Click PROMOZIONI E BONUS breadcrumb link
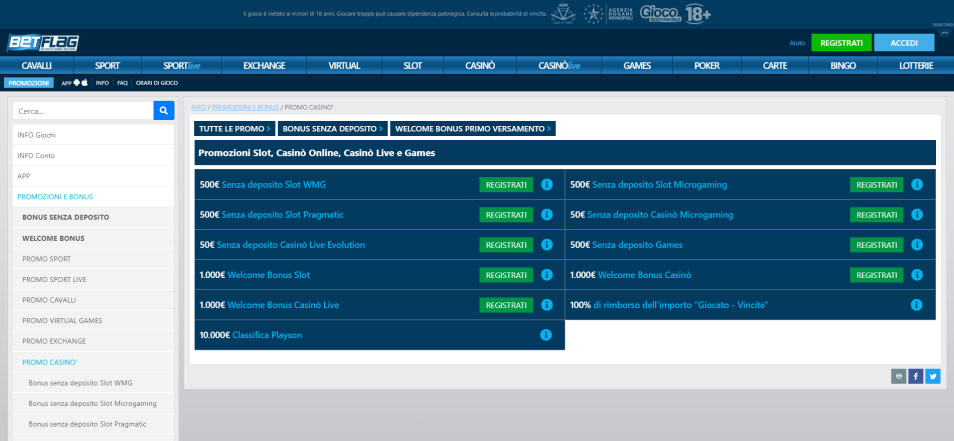This screenshot has width=954, height=441. point(245,107)
